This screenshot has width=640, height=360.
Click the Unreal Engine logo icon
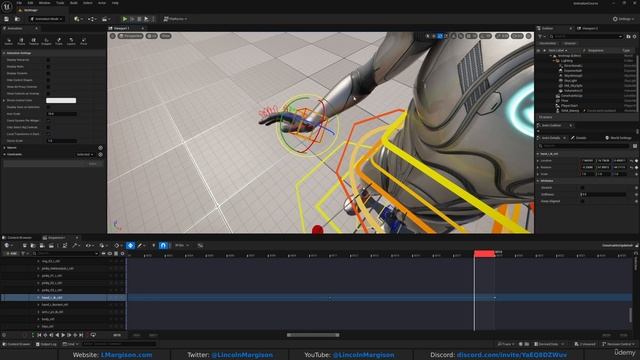click(x=7, y=7)
